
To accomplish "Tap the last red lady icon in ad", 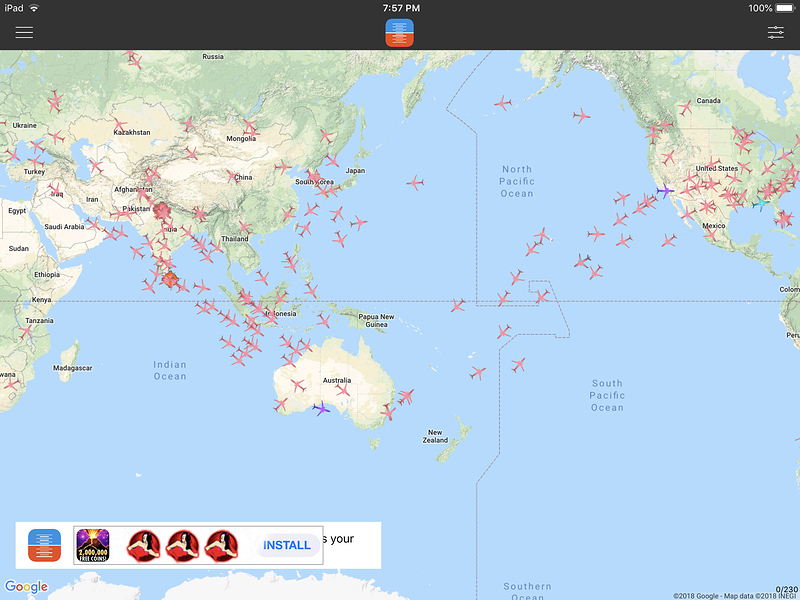I will (221, 546).
